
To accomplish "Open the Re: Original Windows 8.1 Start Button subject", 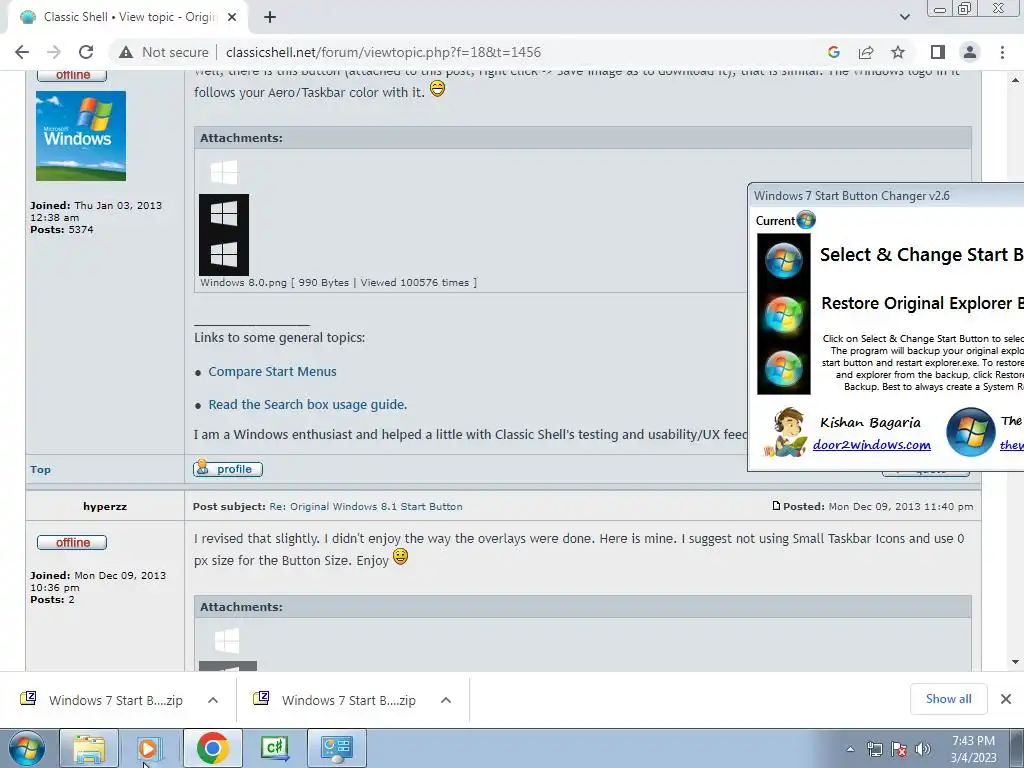I will [x=366, y=507].
